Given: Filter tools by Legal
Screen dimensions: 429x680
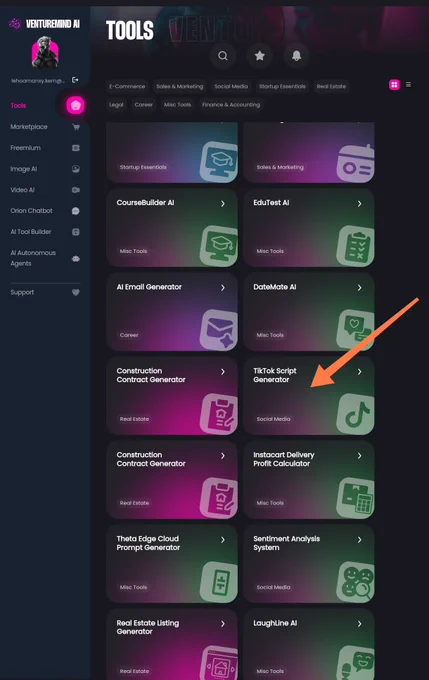Looking at the screenshot, I should [x=116, y=105].
